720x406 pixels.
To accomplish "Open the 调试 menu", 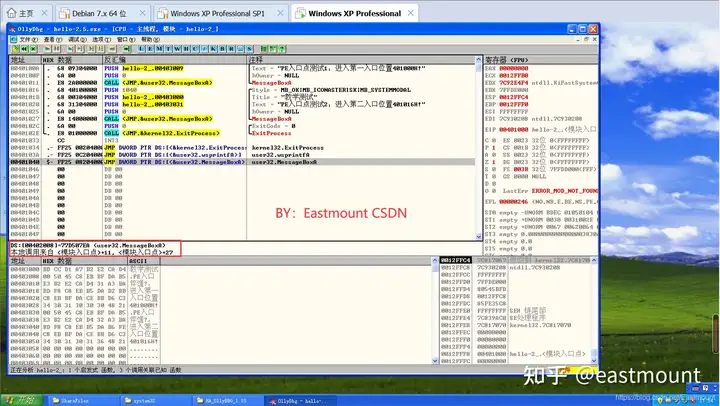I will point(77,39).
